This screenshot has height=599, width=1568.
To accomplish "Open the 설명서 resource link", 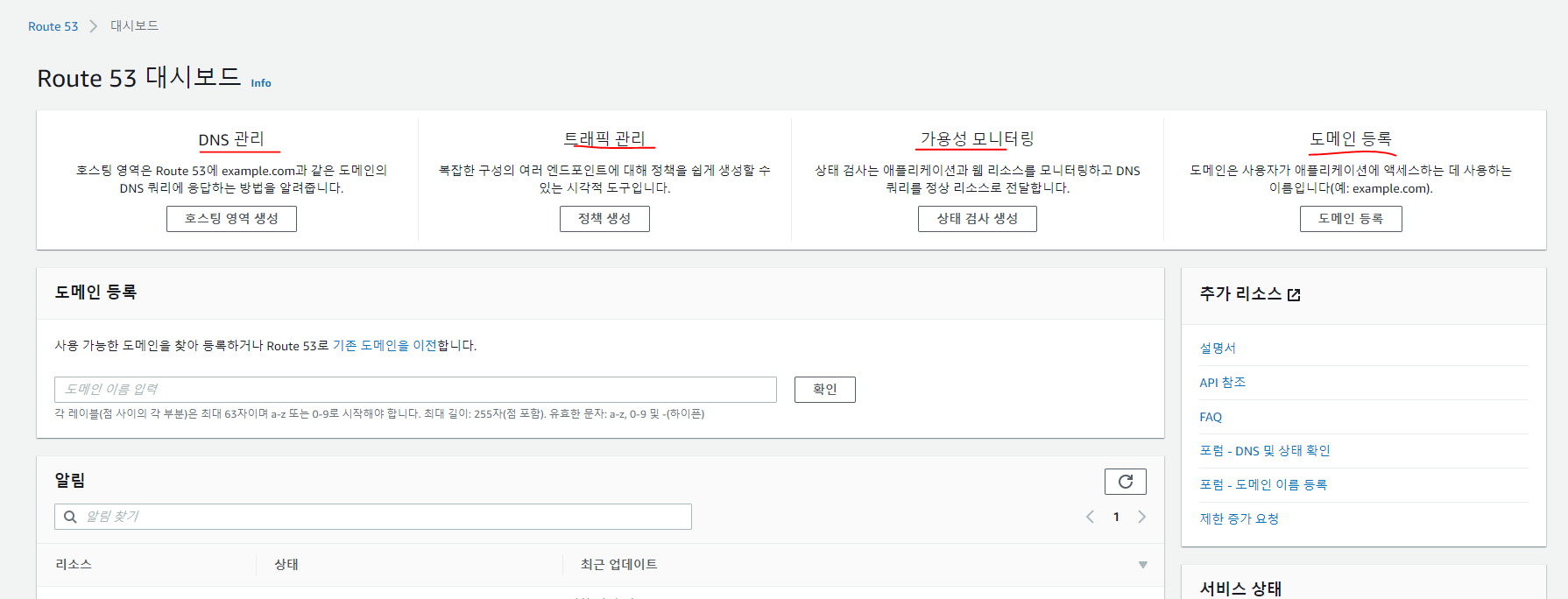I will pyautogui.click(x=1218, y=349).
